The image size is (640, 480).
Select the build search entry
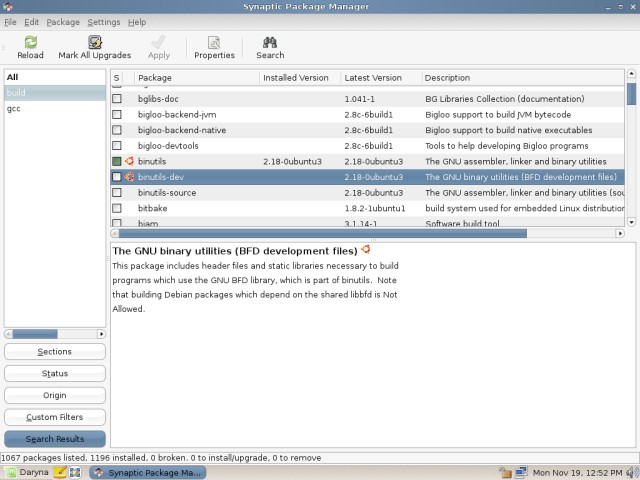55,93
